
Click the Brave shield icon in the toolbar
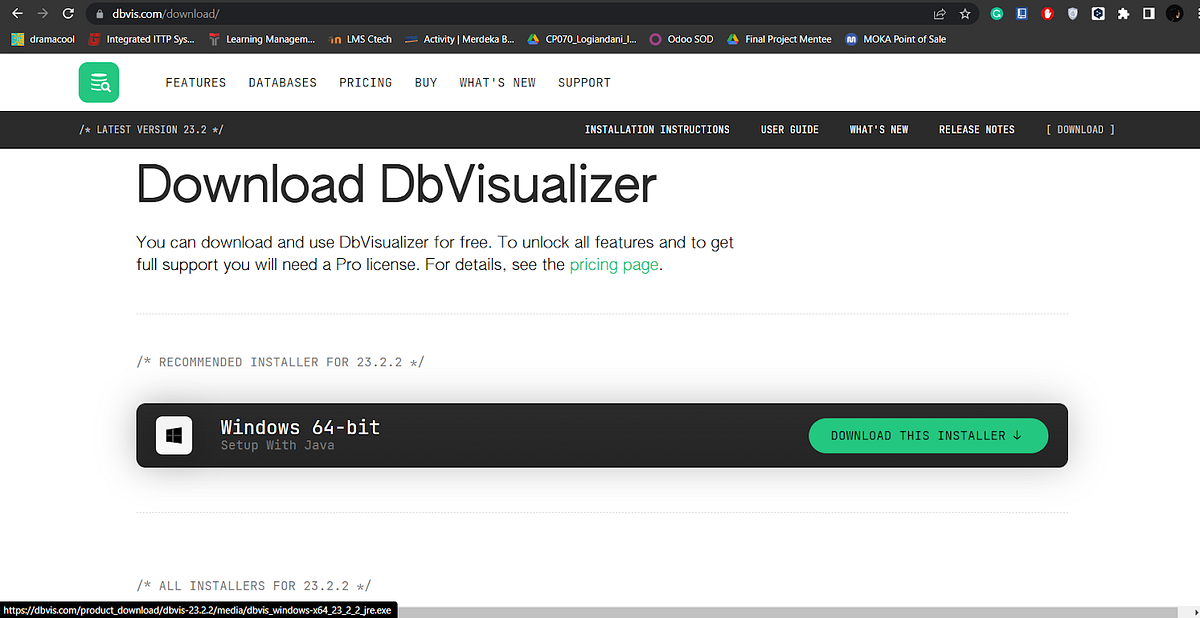pos(1072,13)
